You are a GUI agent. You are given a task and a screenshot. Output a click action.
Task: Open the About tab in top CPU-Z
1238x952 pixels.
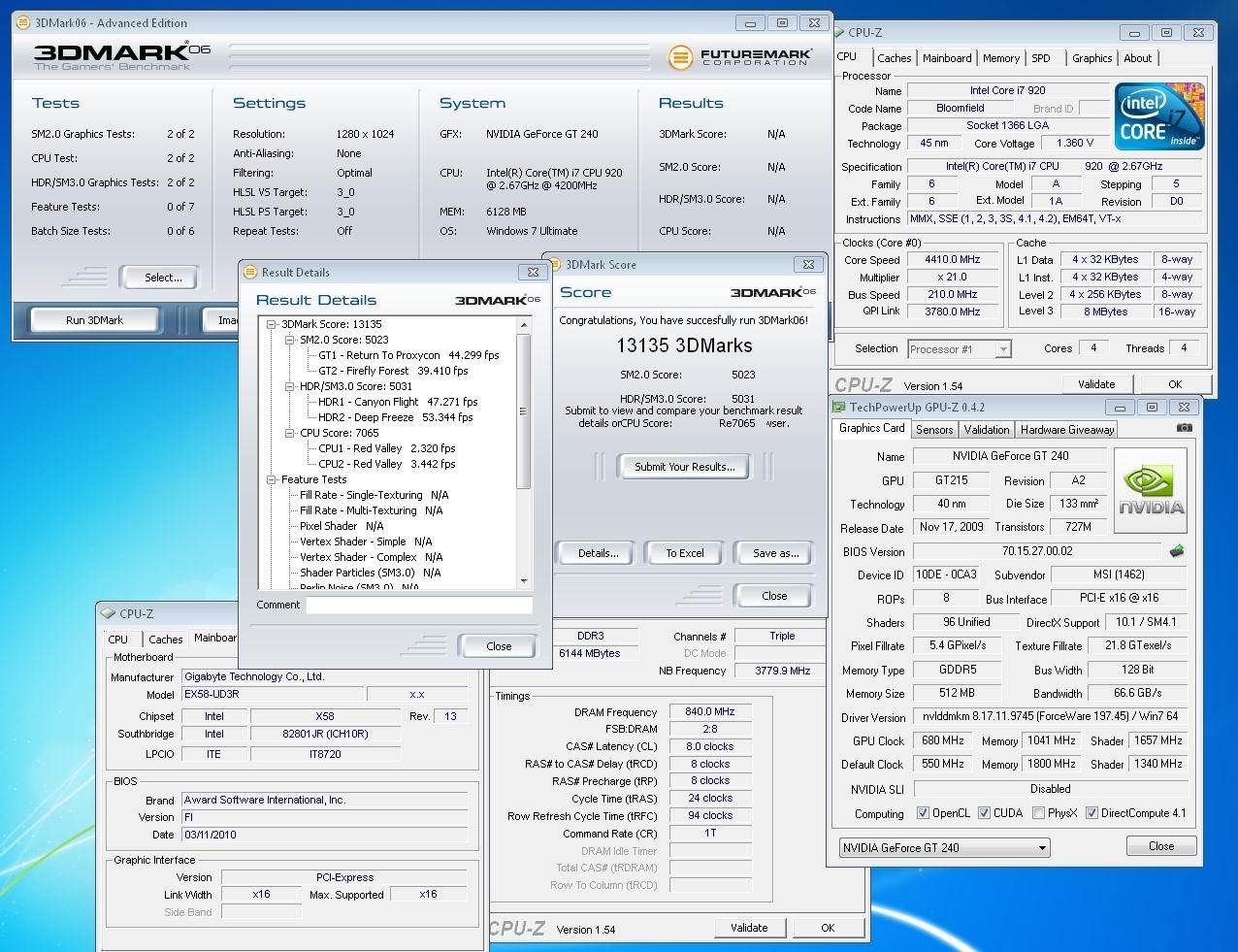pyautogui.click(x=1138, y=58)
